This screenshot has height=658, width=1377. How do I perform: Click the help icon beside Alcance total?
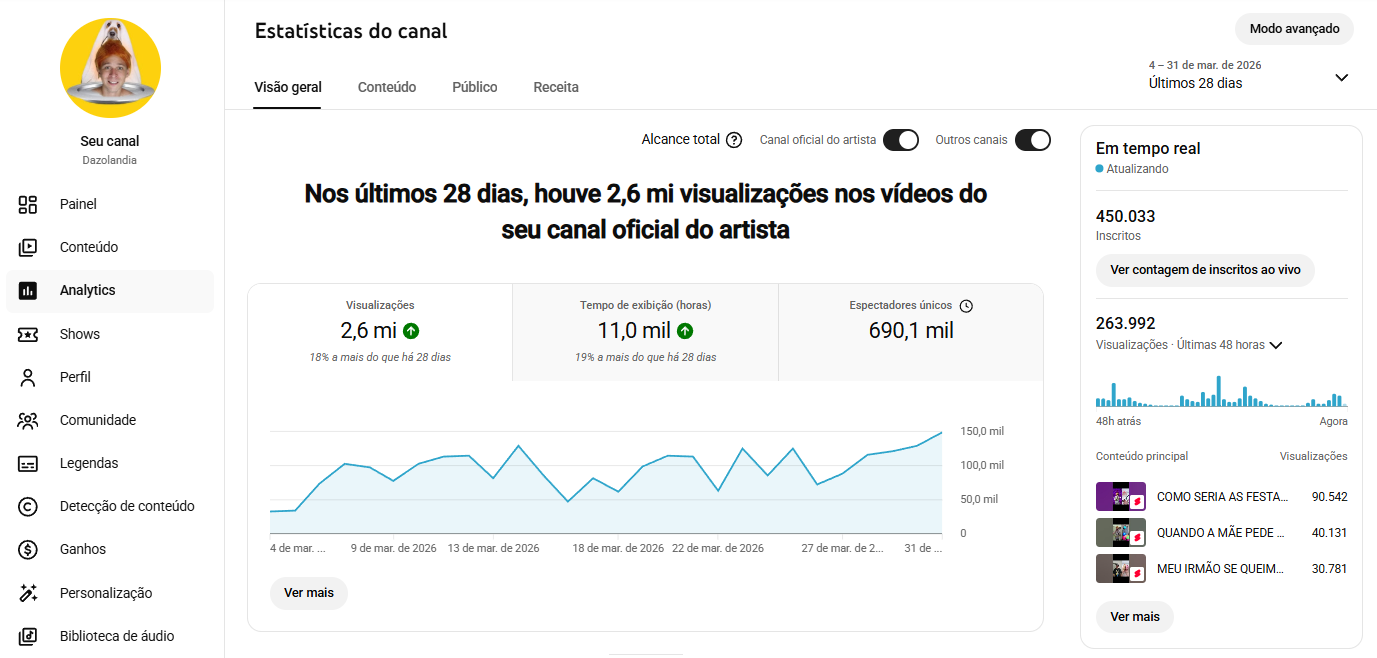coord(734,140)
